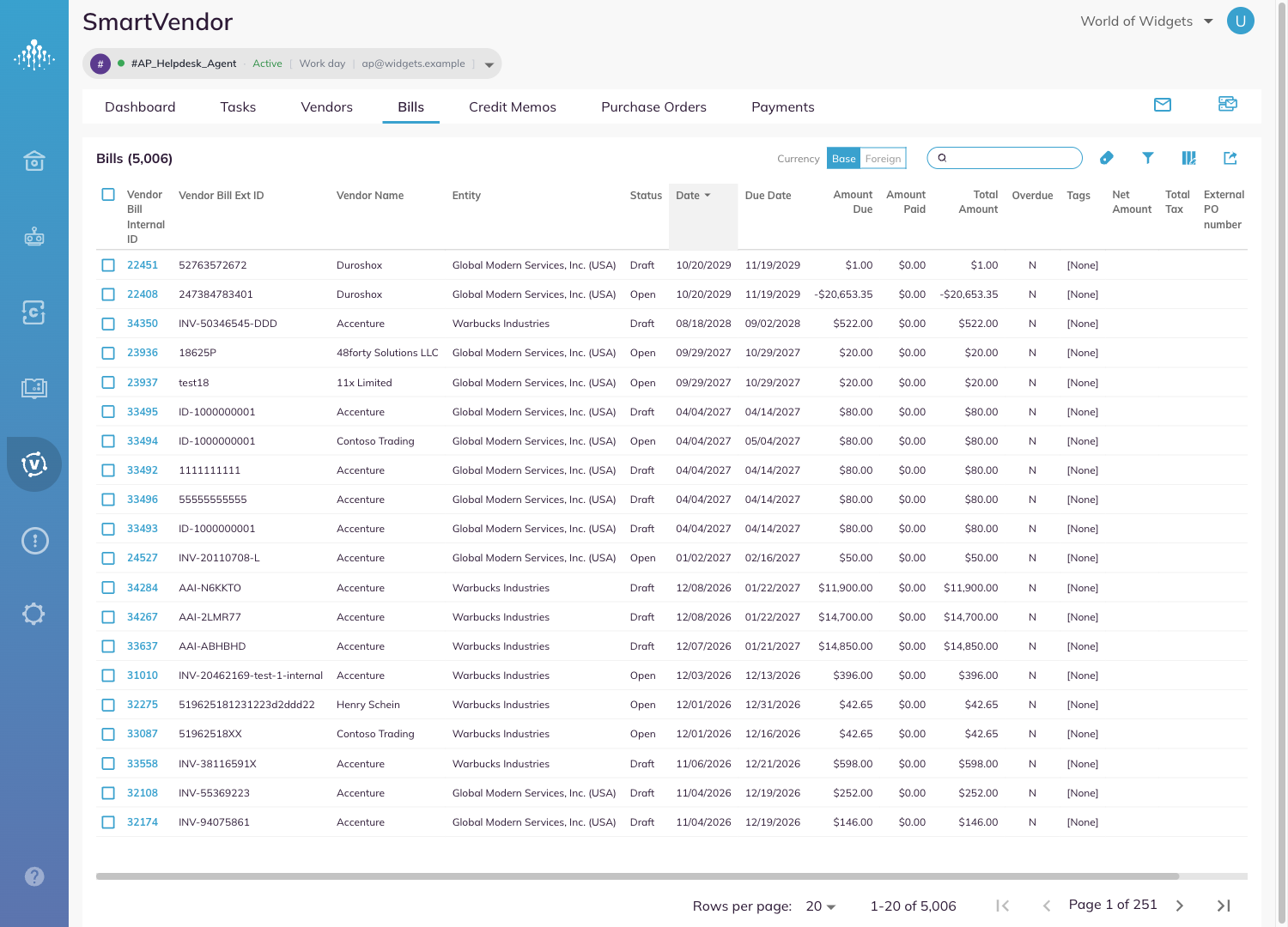This screenshot has height=927, width=1288.
Task: Switch to the Dashboard tab
Action: pyautogui.click(x=140, y=107)
